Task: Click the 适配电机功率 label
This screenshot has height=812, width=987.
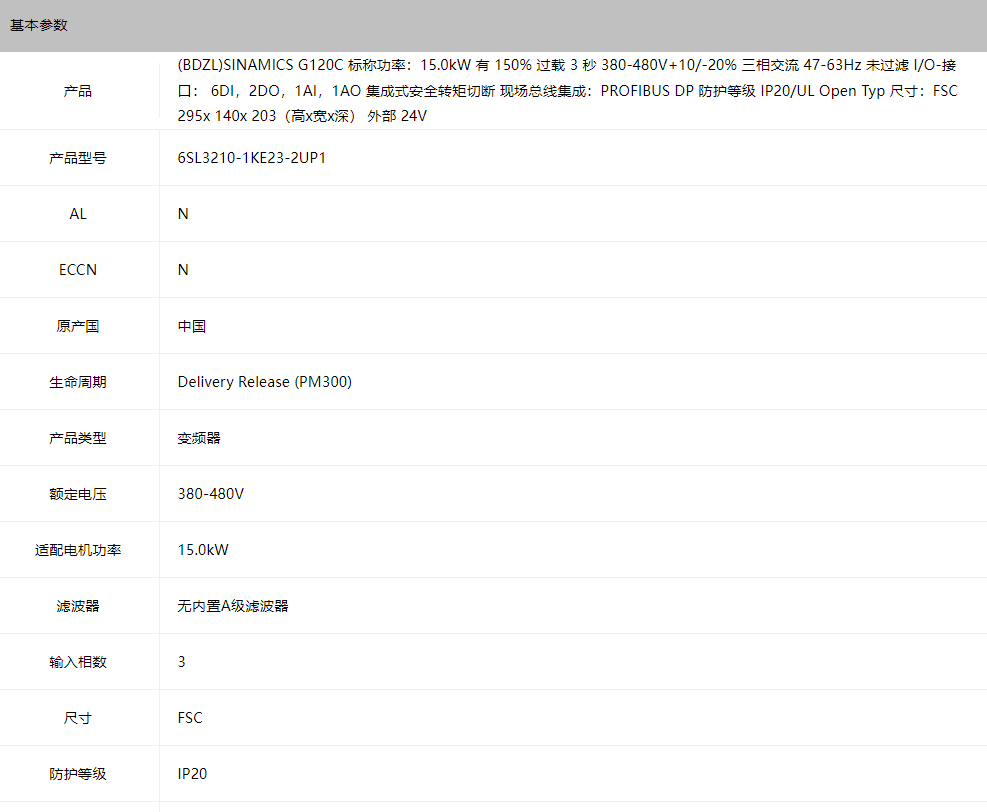Action: click(78, 550)
